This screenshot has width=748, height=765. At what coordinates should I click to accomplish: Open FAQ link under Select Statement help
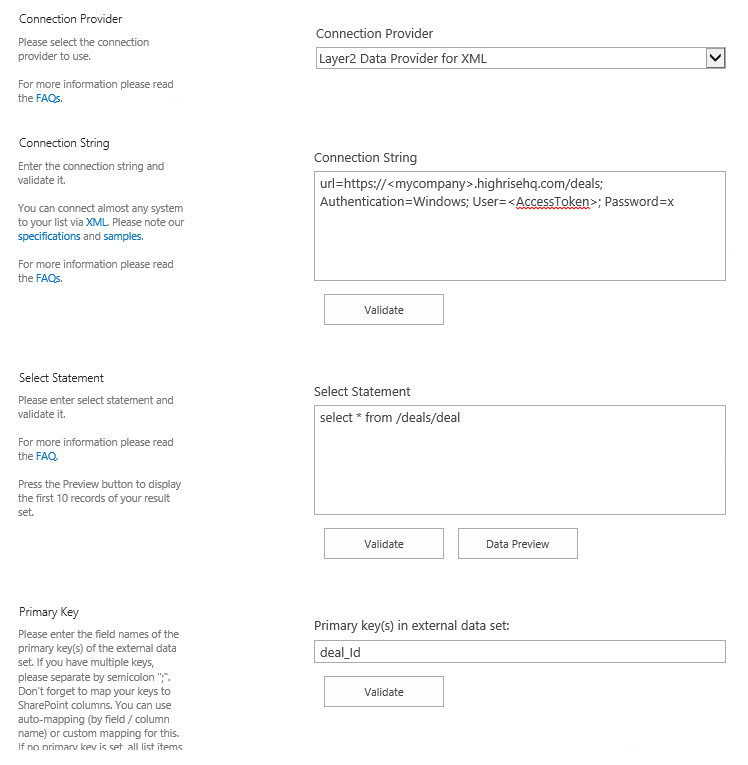pyautogui.click(x=46, y=456)
